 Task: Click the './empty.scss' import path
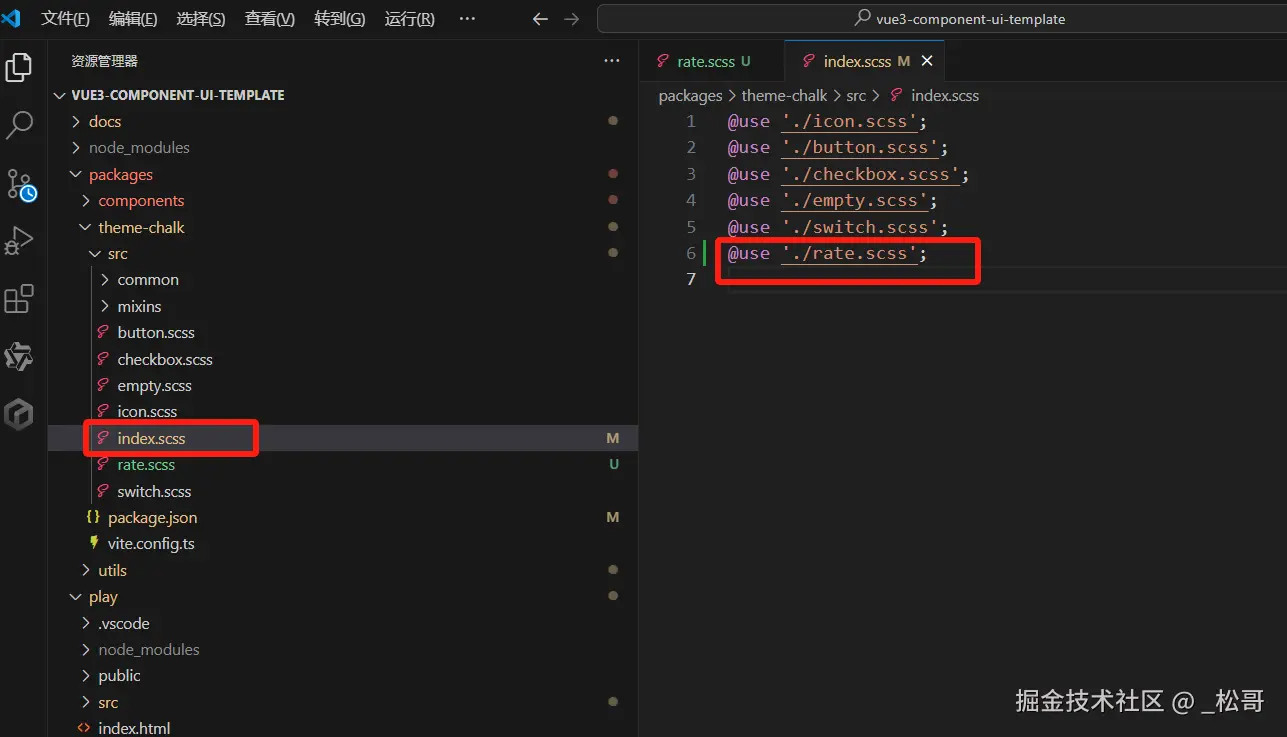click(x=855, y=200)
